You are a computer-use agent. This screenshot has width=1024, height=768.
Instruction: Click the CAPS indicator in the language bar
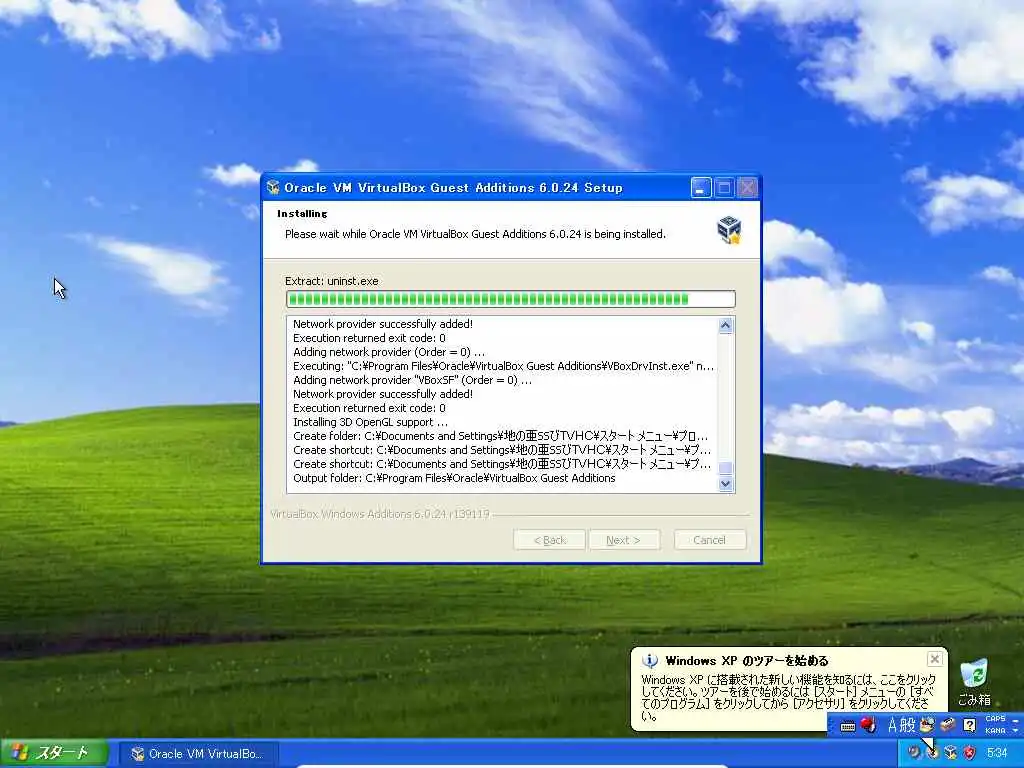tap(995, 719)
